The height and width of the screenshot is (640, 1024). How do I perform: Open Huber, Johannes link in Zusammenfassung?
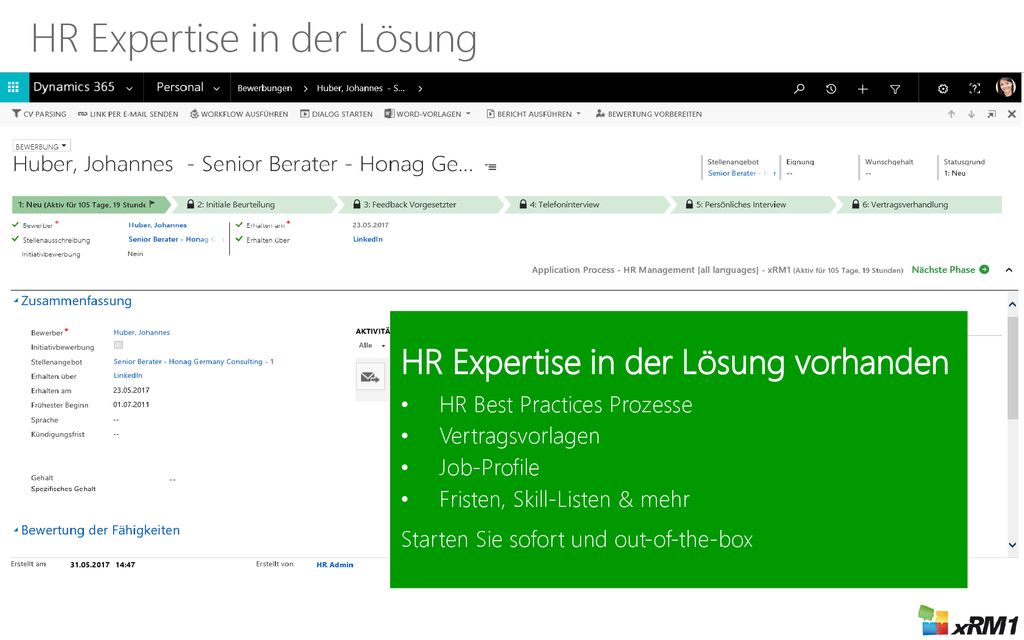pos(142,332)
